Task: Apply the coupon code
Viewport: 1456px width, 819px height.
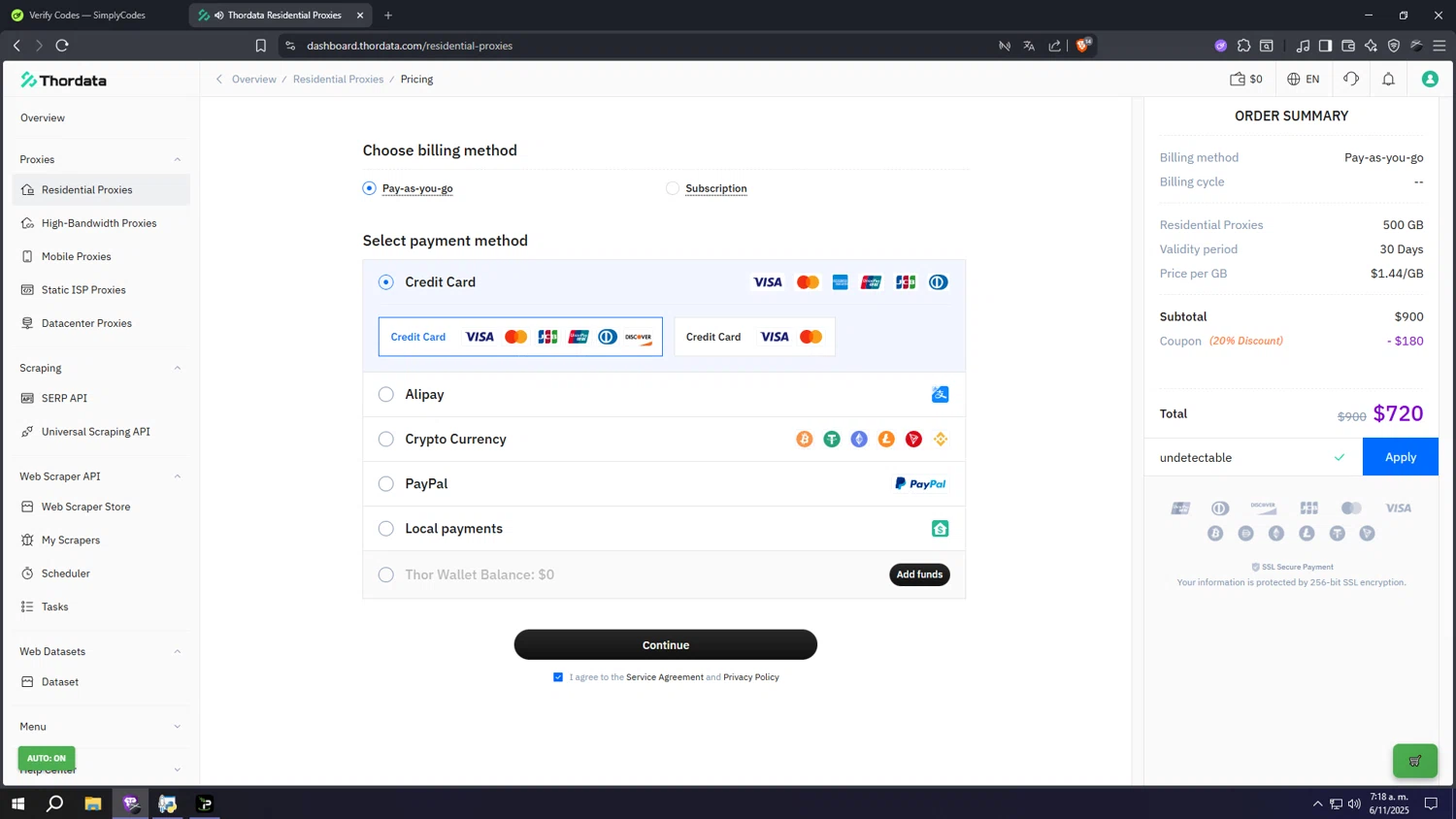Action: point(1400,457)
